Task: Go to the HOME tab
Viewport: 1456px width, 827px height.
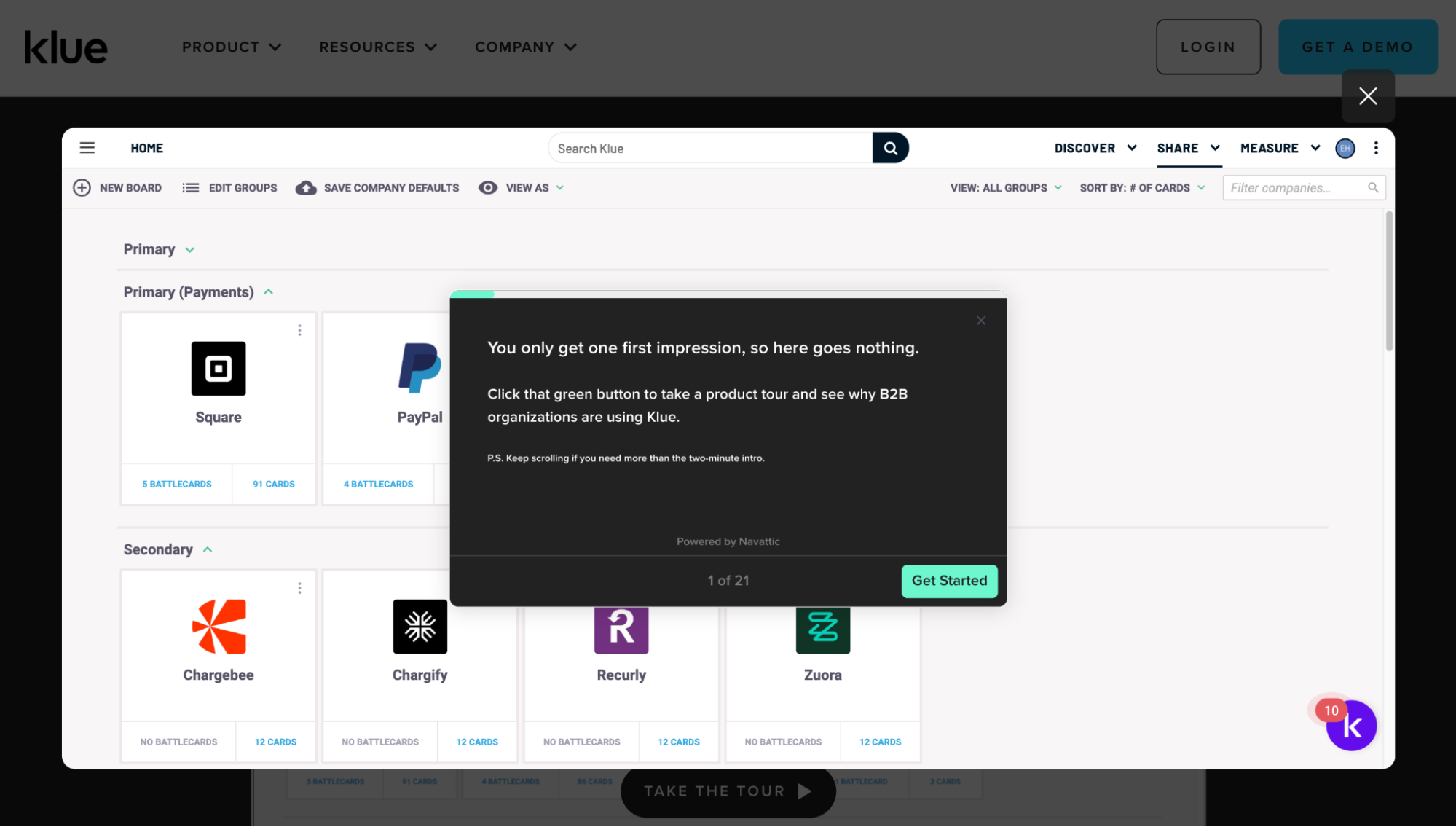Action: pos(146,148)
